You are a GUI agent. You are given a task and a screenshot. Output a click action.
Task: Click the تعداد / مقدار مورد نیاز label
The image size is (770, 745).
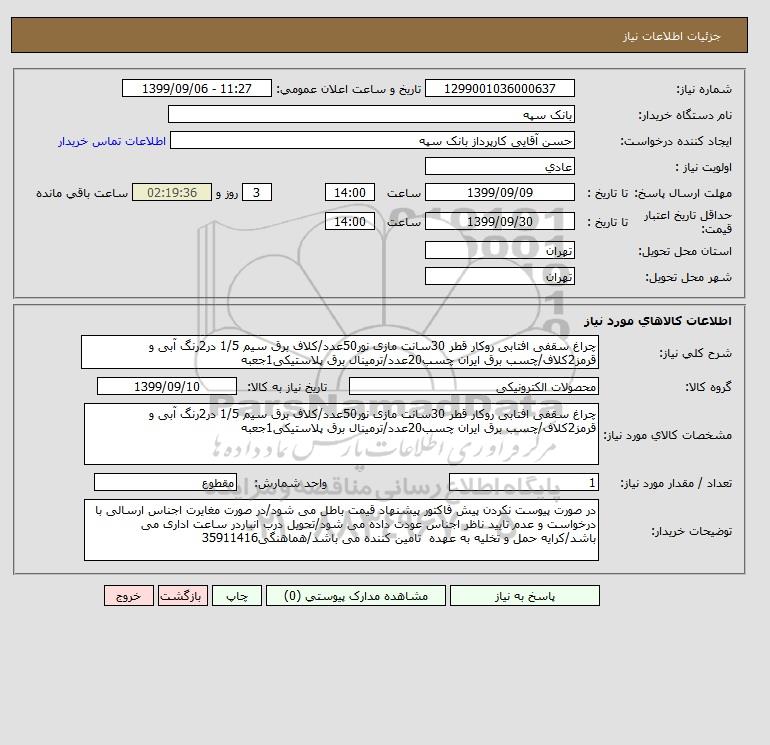pyautogui.click(x=676, y=484)
